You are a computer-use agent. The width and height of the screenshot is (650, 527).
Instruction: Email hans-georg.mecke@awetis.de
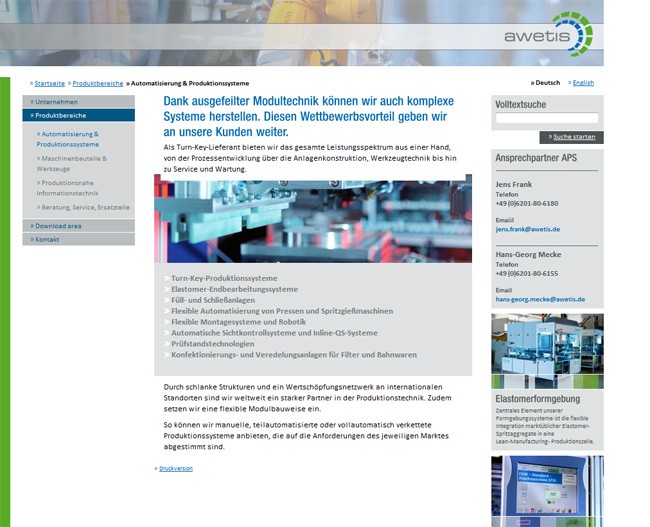click(540, 299)
